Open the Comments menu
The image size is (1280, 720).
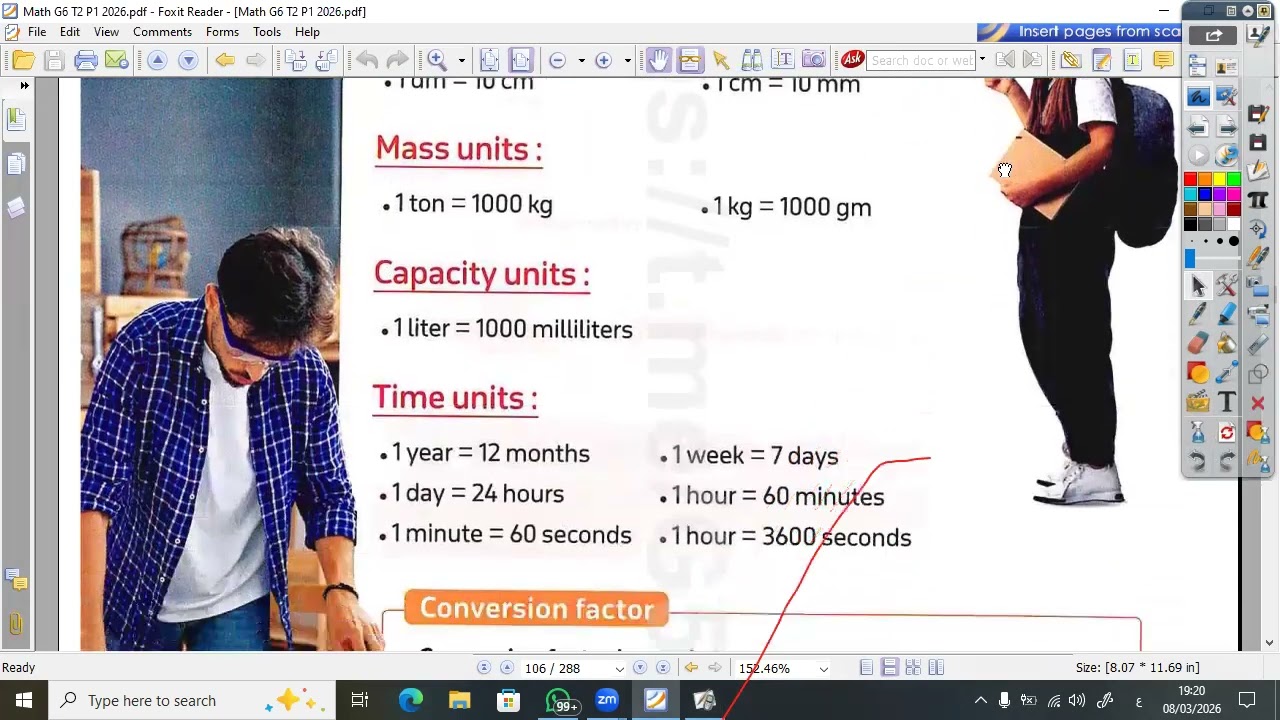(x=162, y=32)
